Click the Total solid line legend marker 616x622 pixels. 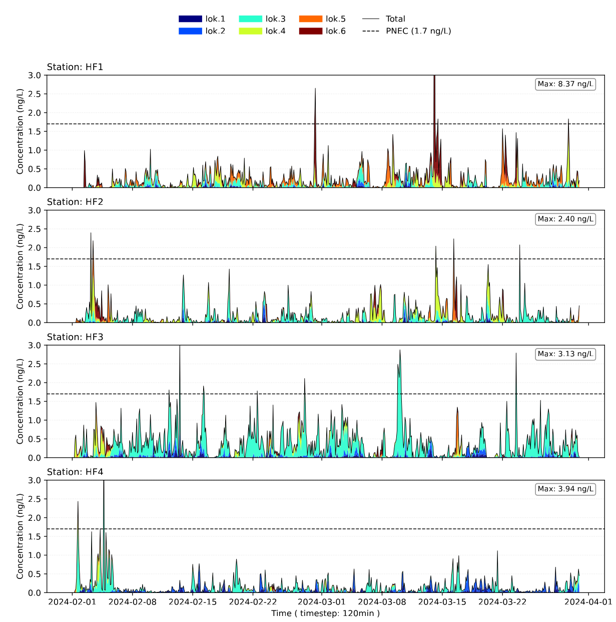(x=370, y=19)
